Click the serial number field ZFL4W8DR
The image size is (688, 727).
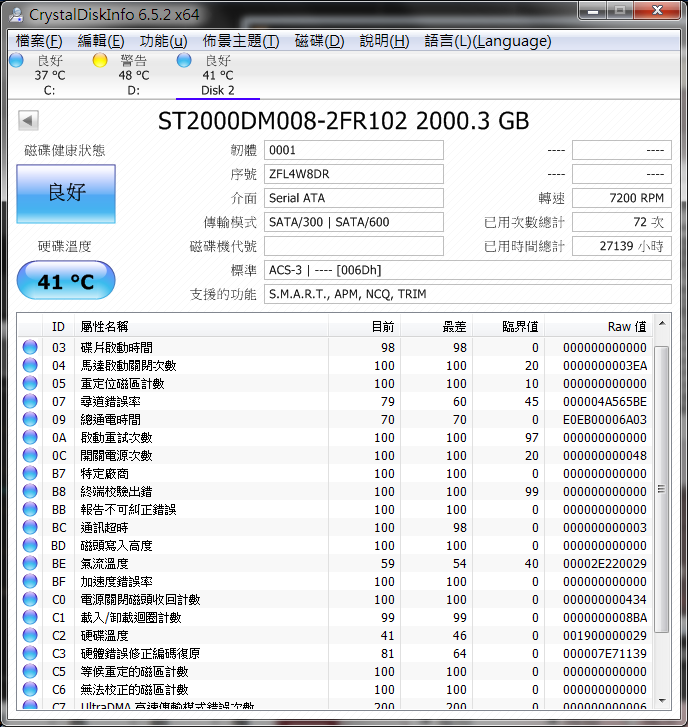354,174
